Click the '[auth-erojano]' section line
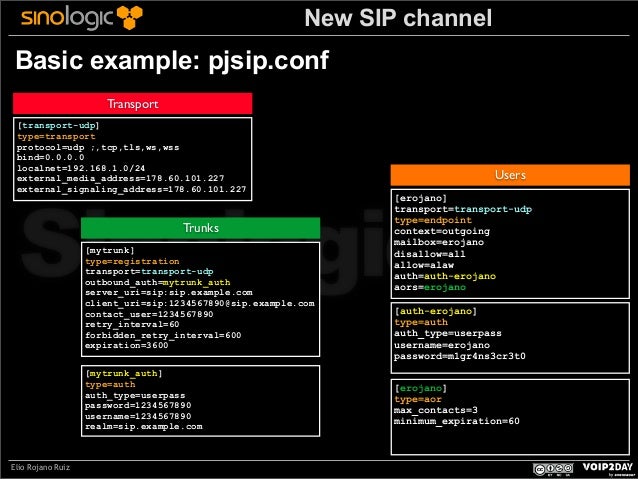 [x=436, y=311]
